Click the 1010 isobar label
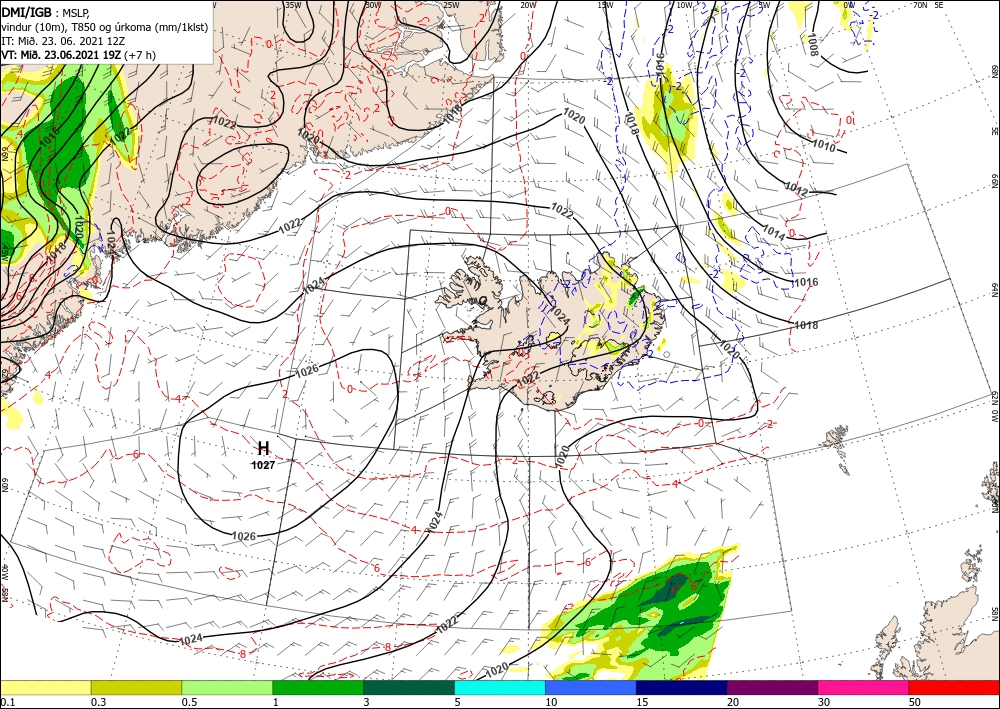 tap(823, 145)
